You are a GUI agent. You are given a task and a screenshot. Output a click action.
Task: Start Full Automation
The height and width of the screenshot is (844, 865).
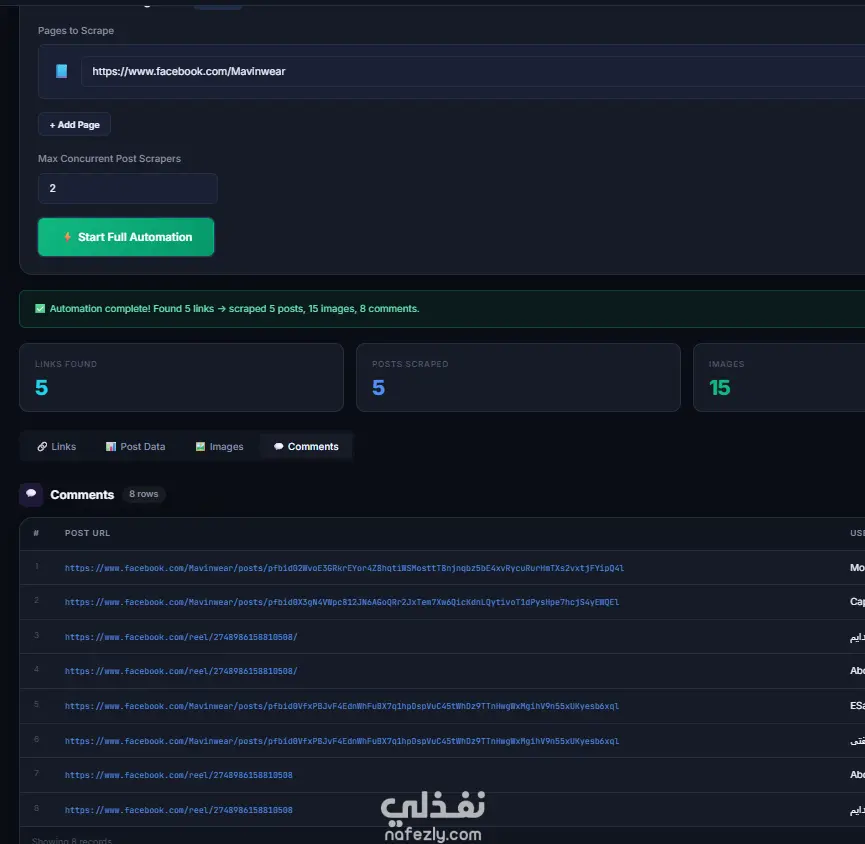point(126,237)
